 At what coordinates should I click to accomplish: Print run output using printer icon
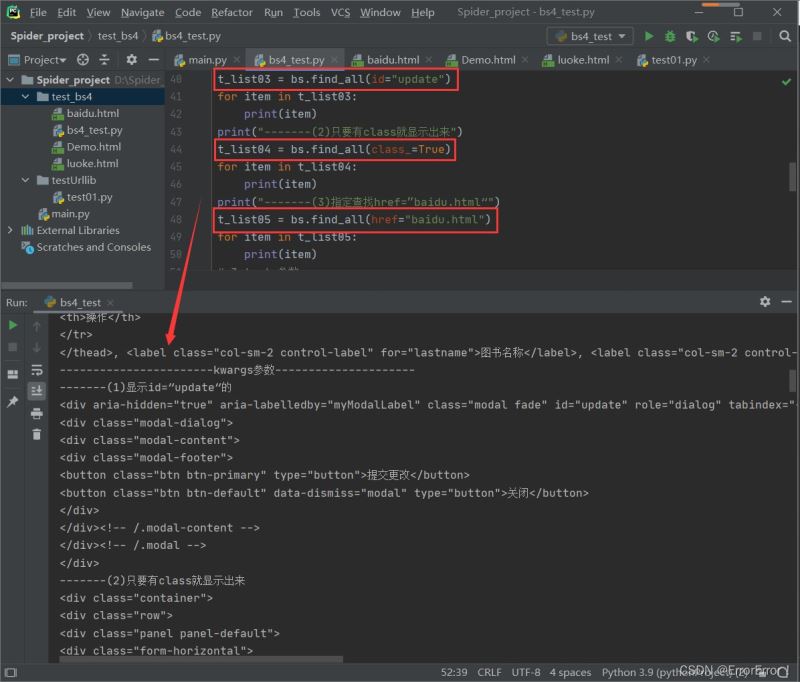click(37, 413)
